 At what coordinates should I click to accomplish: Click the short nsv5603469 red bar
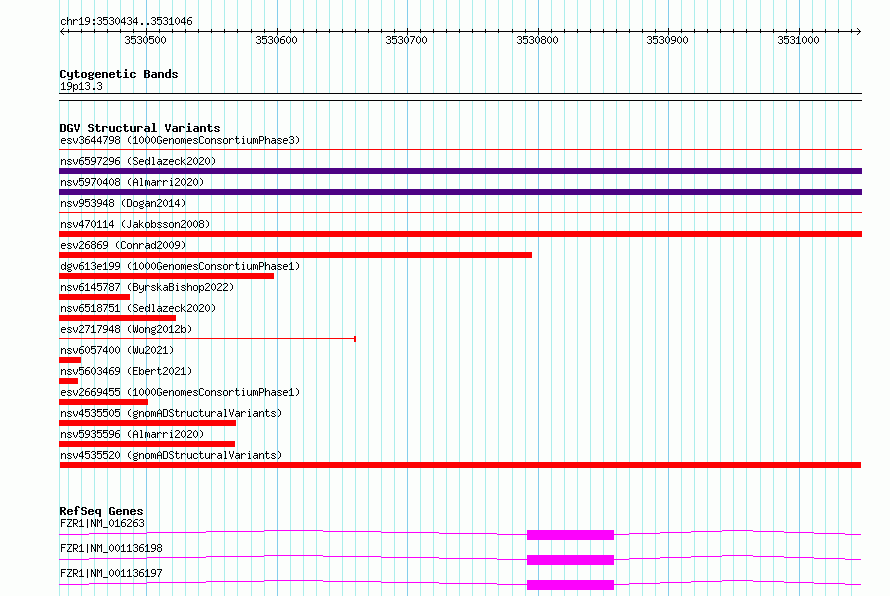(68, 381)
